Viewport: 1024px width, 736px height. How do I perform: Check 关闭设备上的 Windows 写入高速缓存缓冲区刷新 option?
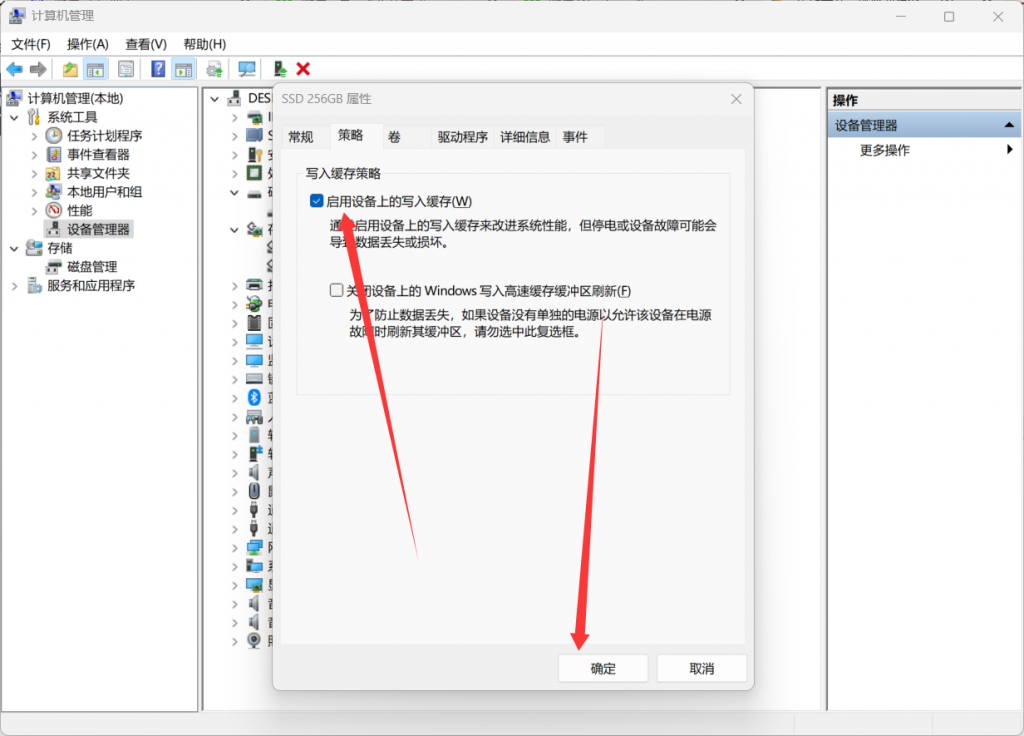(x=337, y=291)
